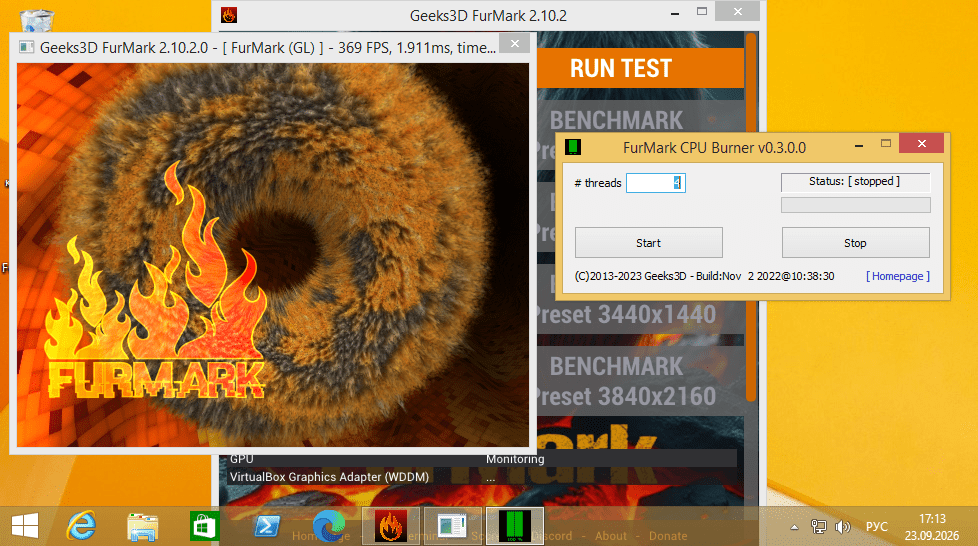
Task: Close the Geeks3D FurMark 2.10.2 main window
Action: coord(738,11)
